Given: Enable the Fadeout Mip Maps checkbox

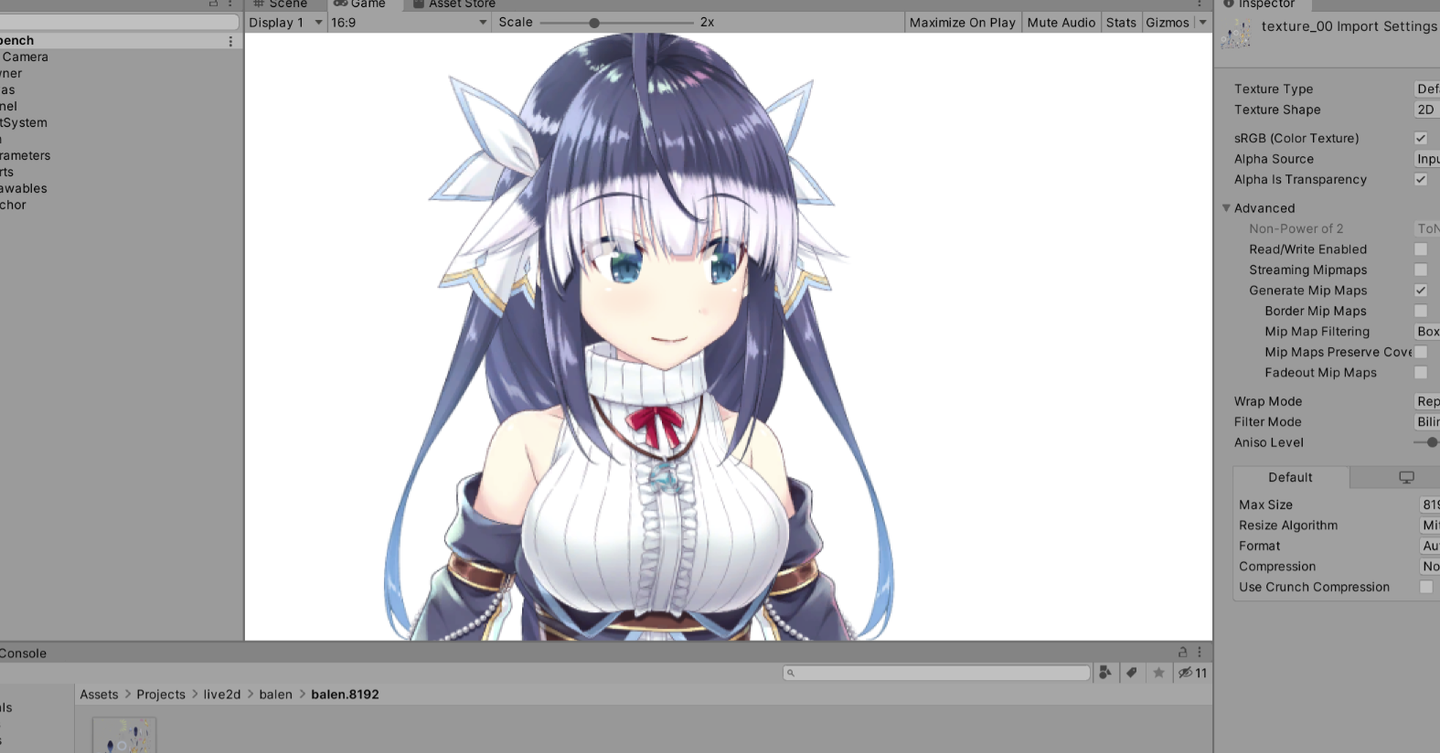Looking at the screenshot, I should (1420, 372).
